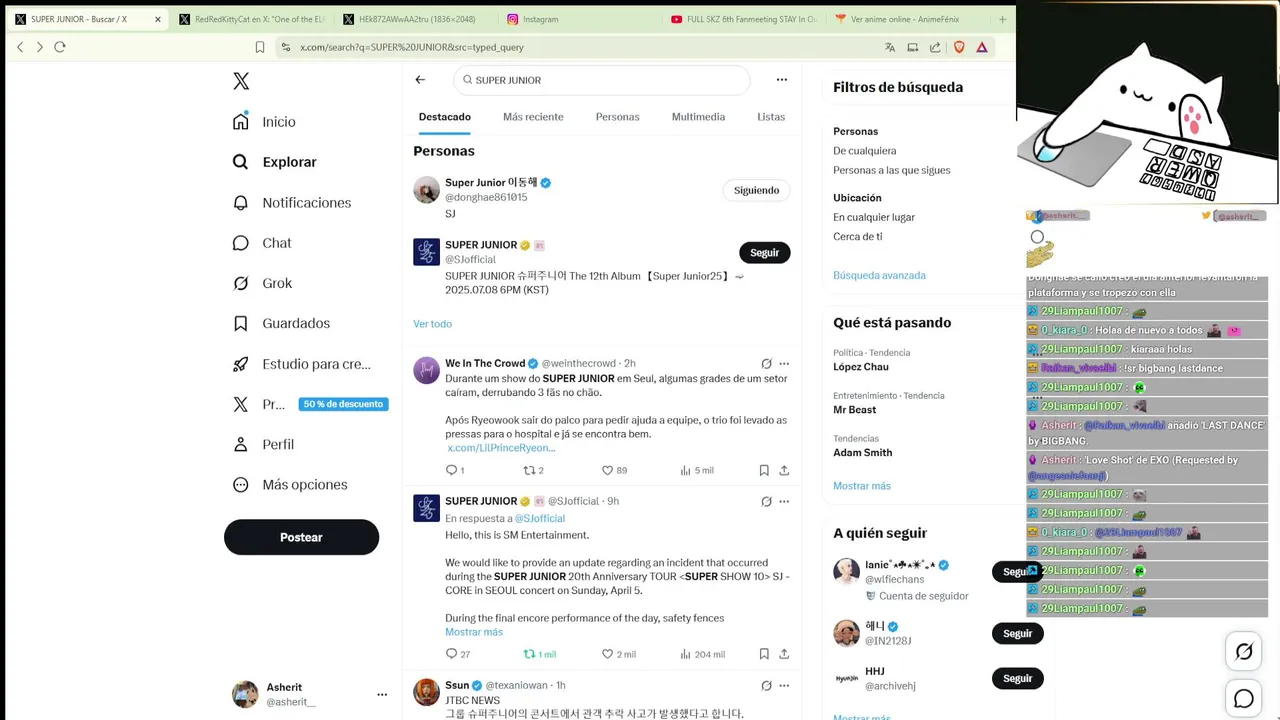Screen dimensions: 1280x720
Task: Open x.com/LilPrinceRyeon link
Action: [x=501, y=448]
